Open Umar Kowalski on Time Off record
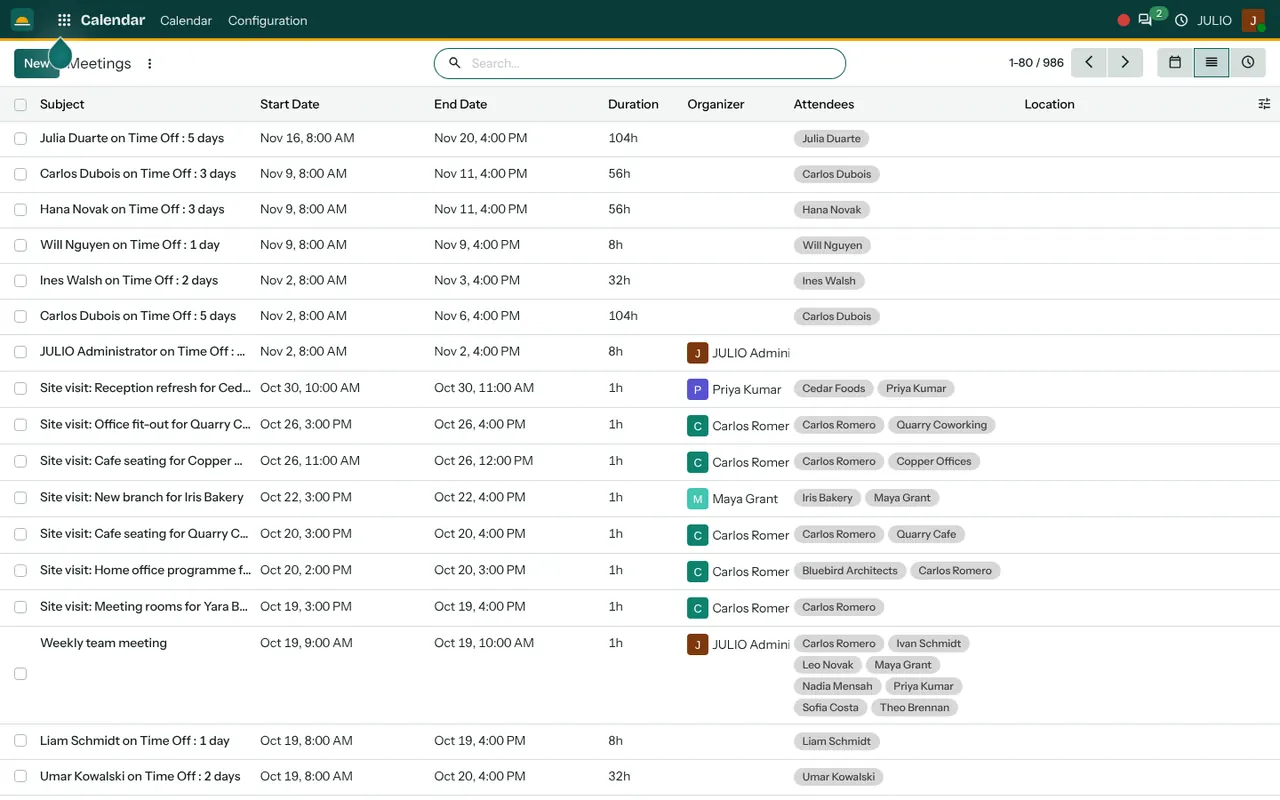The height and width of the screenshot is (800, 1280). (x=140, y=776)
